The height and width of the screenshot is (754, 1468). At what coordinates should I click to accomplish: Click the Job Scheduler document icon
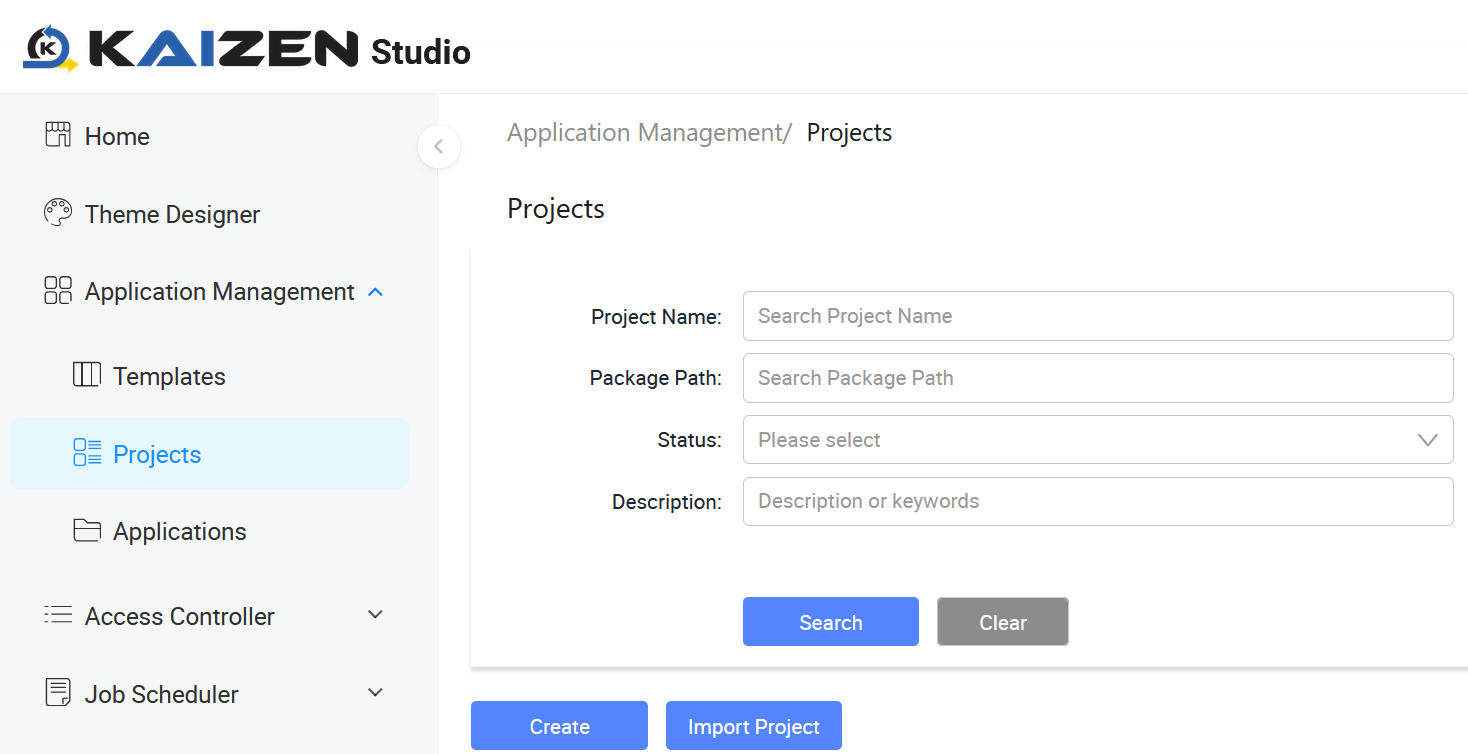tap(58, 692)
